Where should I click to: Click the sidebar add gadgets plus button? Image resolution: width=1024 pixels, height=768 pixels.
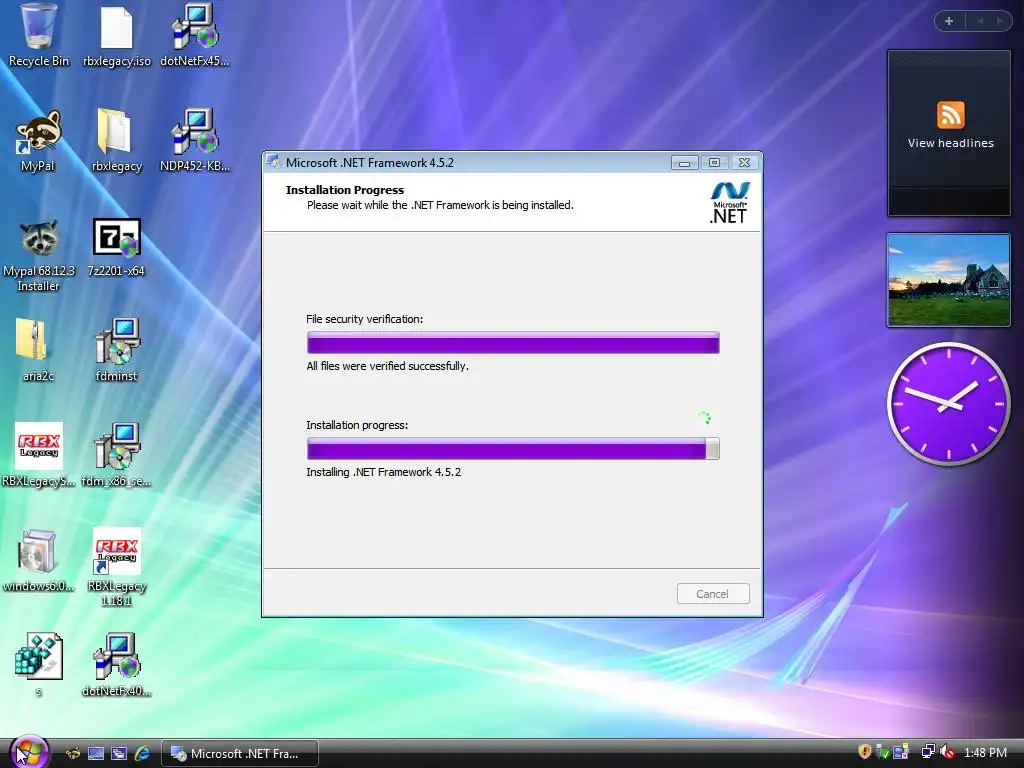[949, 21]
